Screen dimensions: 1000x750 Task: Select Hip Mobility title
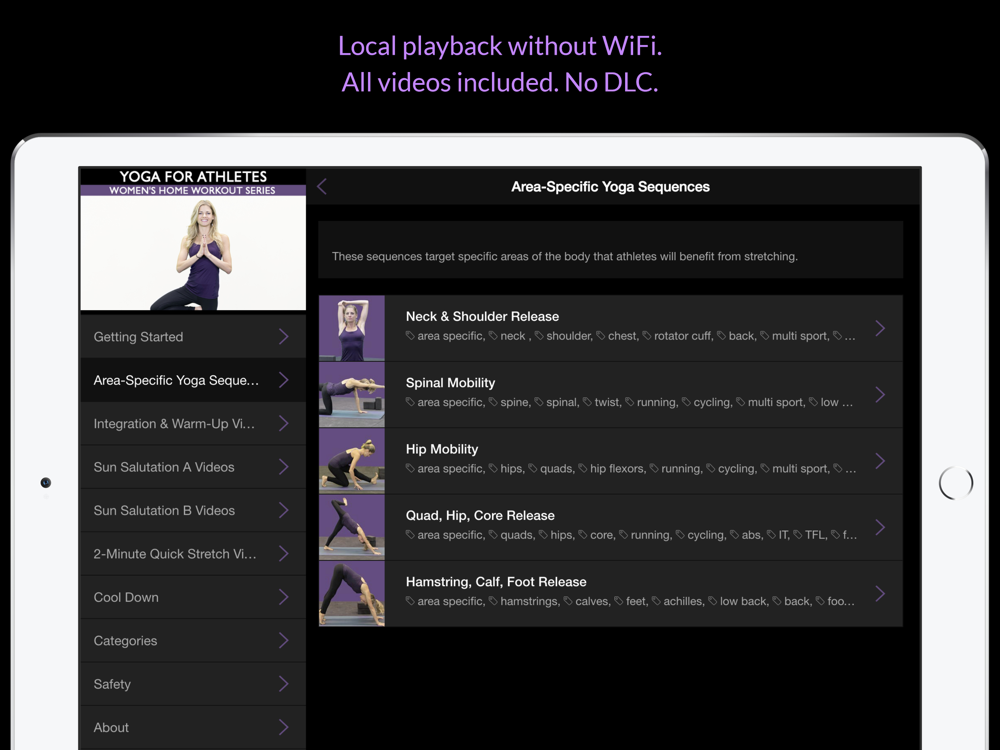442,449
